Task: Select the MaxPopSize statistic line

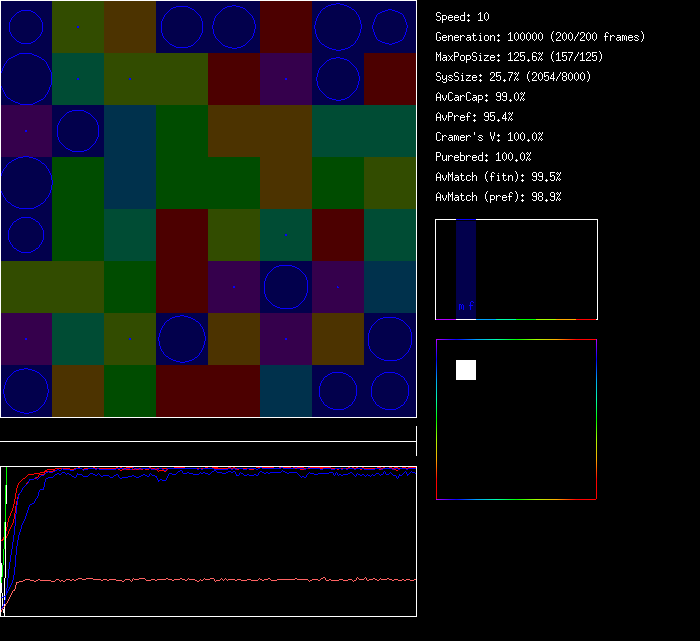Action: pos(519,57)
